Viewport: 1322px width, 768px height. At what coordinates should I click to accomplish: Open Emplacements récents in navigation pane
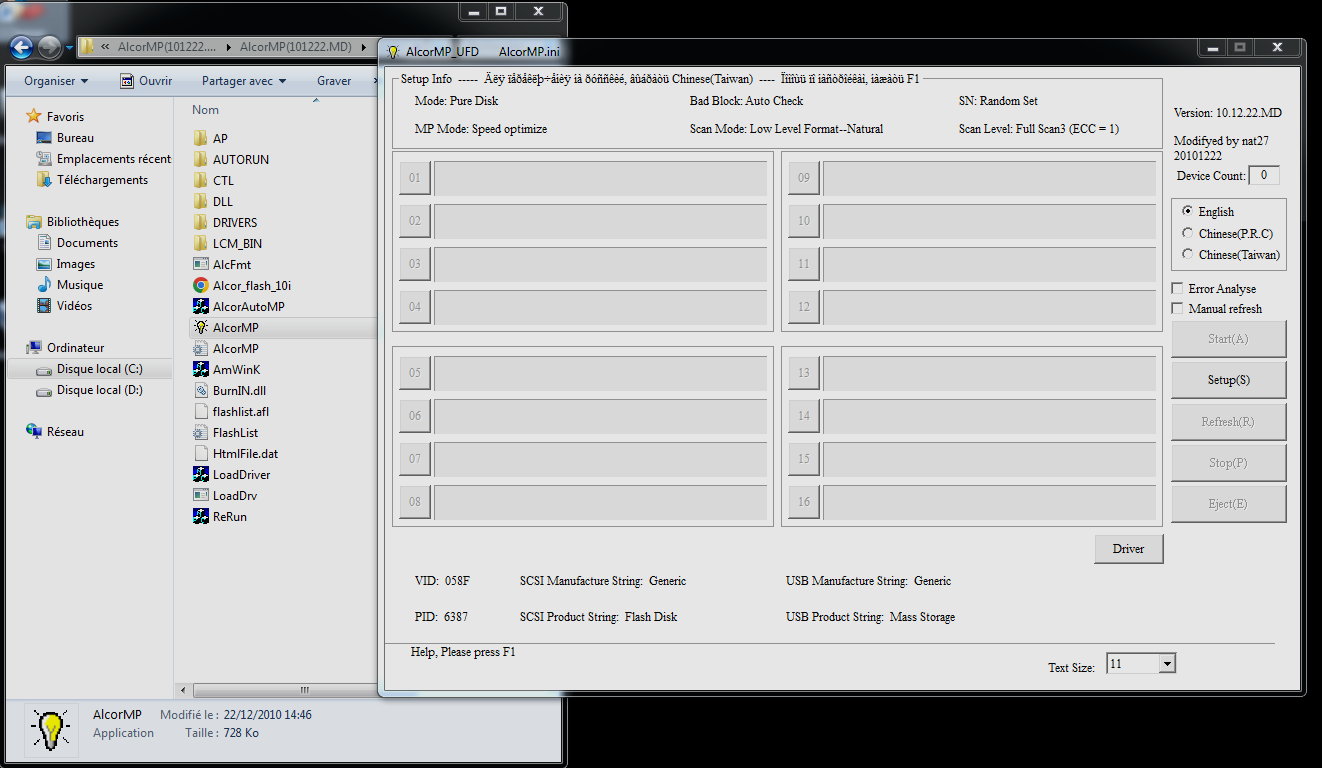point(103,158)
